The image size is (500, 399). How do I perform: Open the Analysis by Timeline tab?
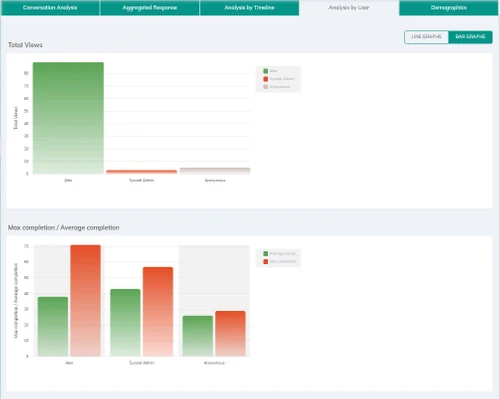coord(249,8)
